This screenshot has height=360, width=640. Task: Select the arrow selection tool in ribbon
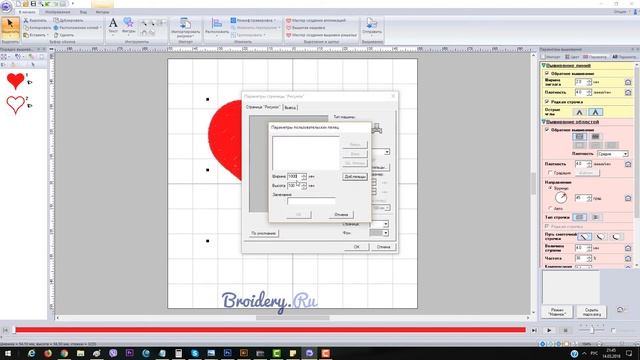tap(10, 28)
